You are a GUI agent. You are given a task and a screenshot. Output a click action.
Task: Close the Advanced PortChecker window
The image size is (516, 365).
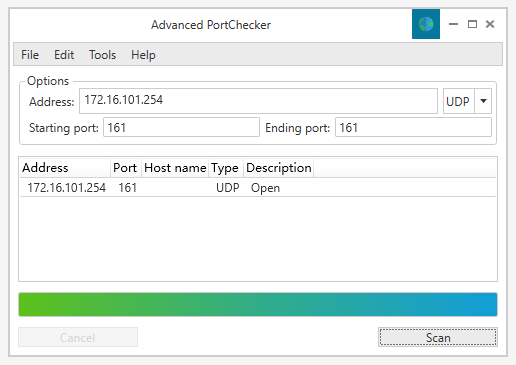(x=490, y=24)
